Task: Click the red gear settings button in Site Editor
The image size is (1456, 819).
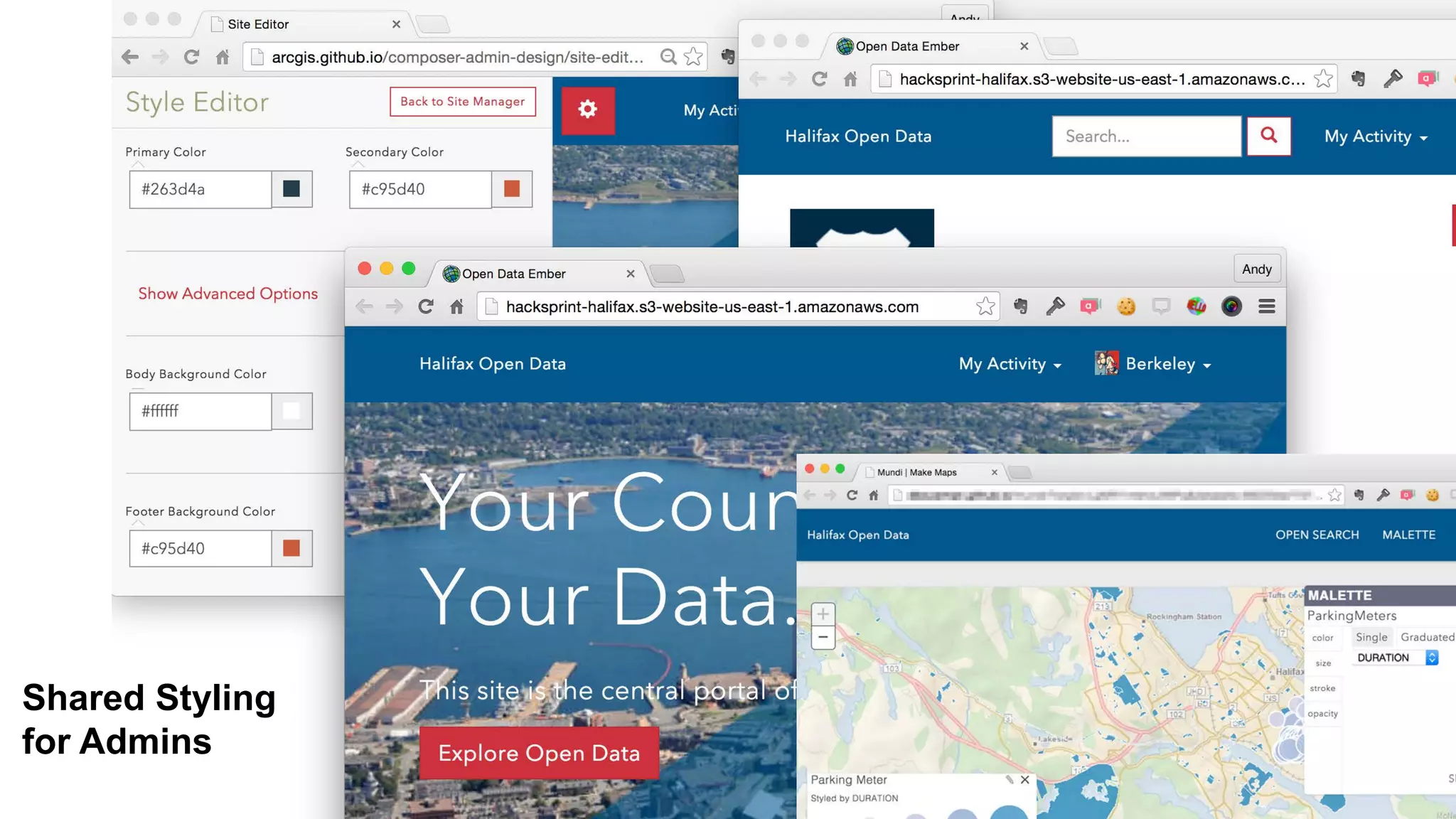Action: (588, 109)
